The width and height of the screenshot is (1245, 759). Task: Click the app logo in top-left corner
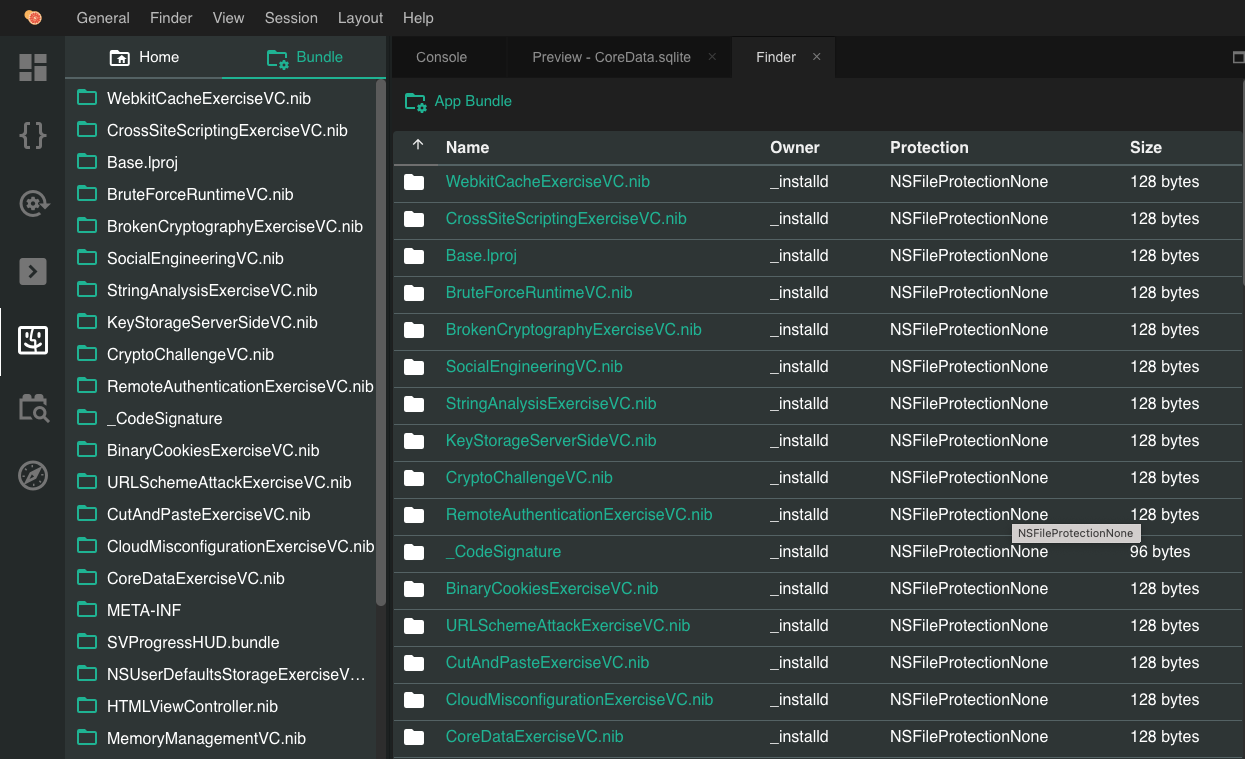click(33, 18)
